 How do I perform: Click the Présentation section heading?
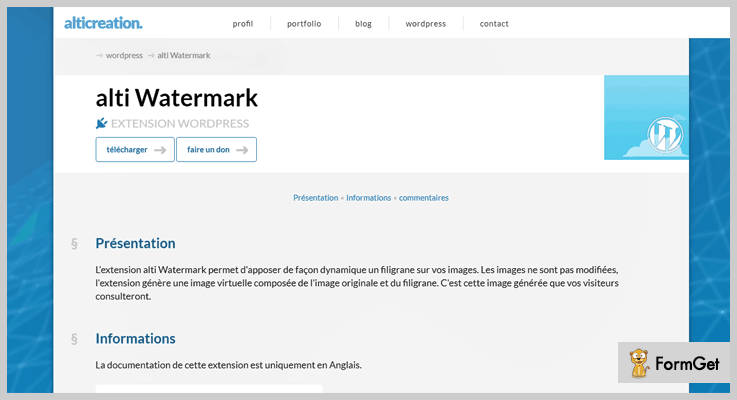(135, 243)
